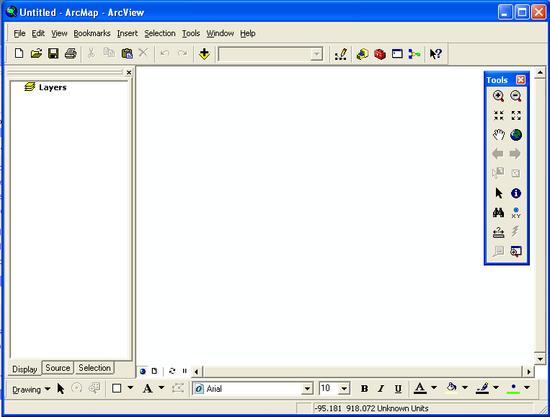Image resolution: width=550 pixels, height=417 pixels.
Task: Paste from the clipboard icon
Action: pos(127,54)
